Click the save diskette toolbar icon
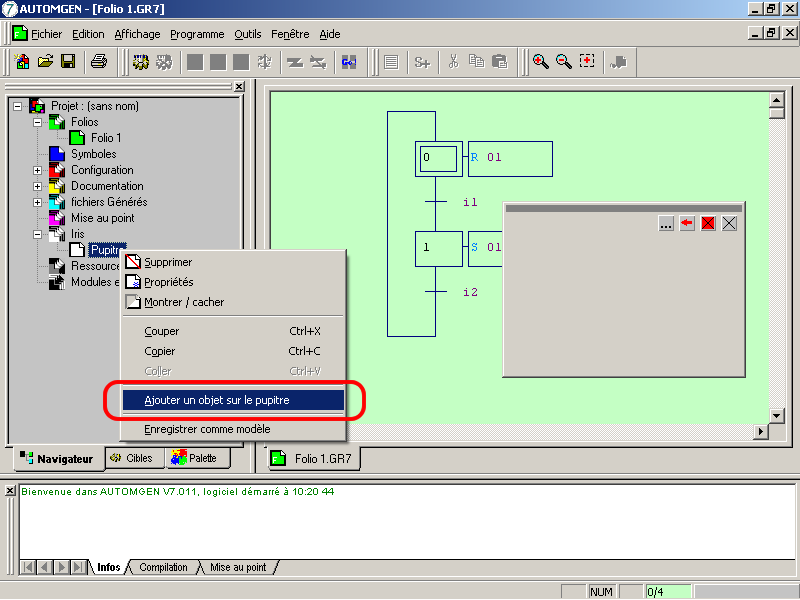This screenshot has width=800, height=600. coord(68,62)
